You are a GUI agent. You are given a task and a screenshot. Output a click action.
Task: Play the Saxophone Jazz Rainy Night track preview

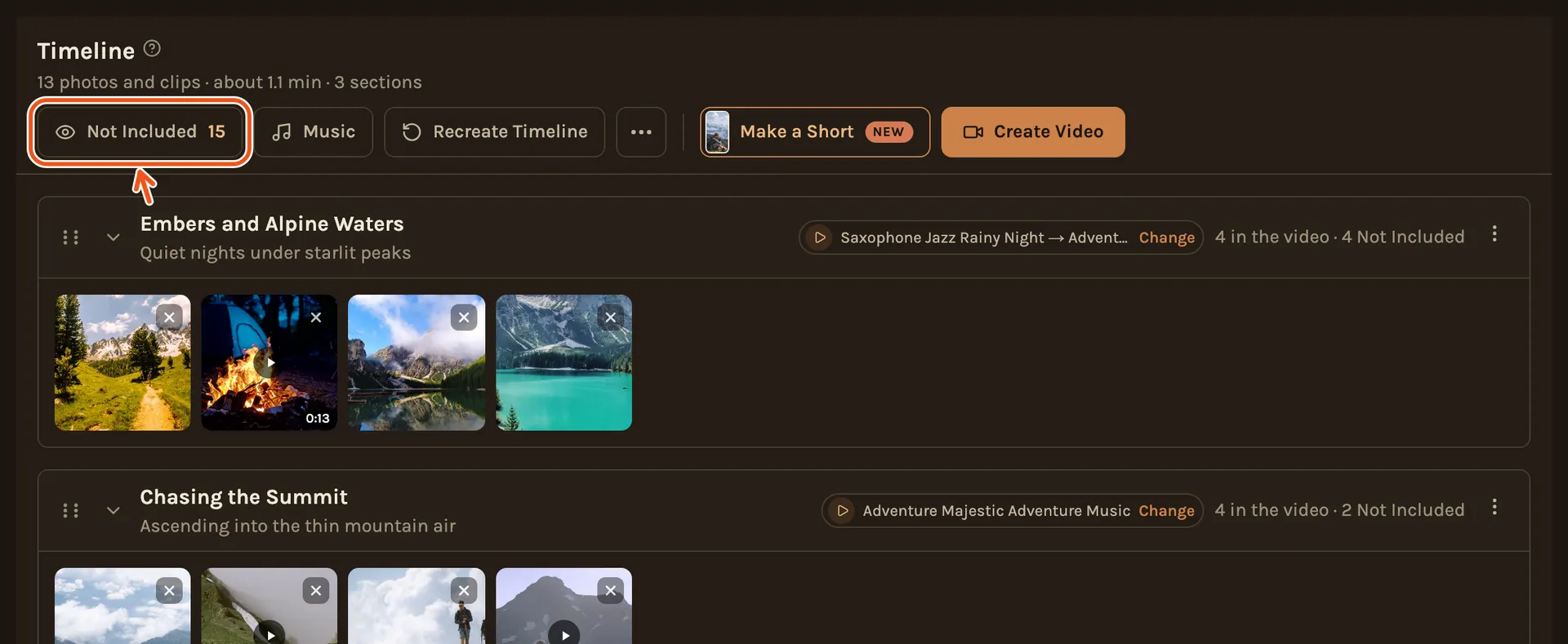tap(820, 238)
